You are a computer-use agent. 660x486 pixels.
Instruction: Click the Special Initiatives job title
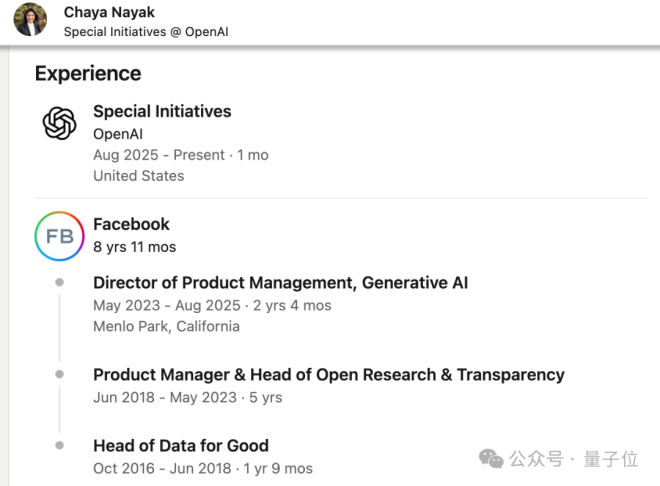tap(162, 112)
